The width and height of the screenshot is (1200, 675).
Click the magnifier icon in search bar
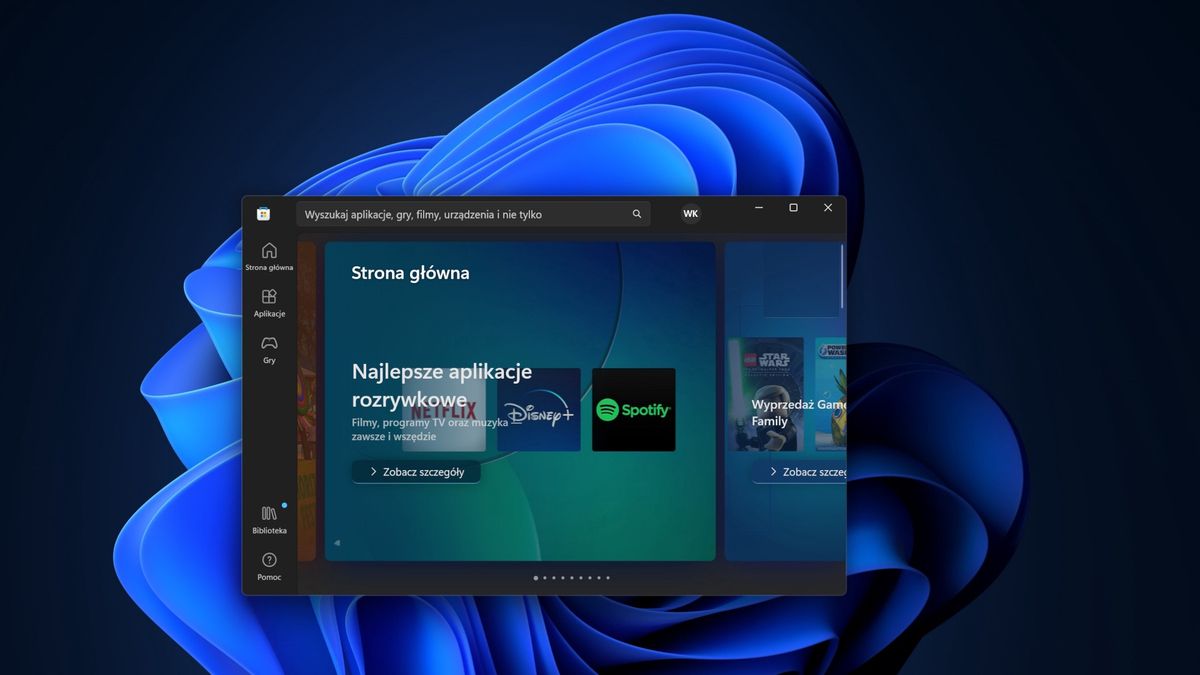pyautogui.click(x=636, y=213)
